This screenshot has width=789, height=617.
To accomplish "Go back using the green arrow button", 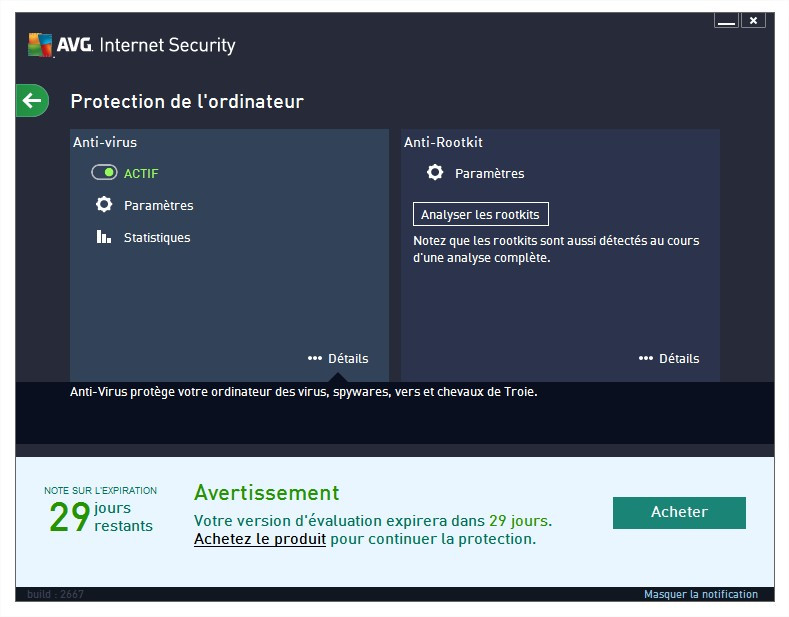I will (32, 101).
